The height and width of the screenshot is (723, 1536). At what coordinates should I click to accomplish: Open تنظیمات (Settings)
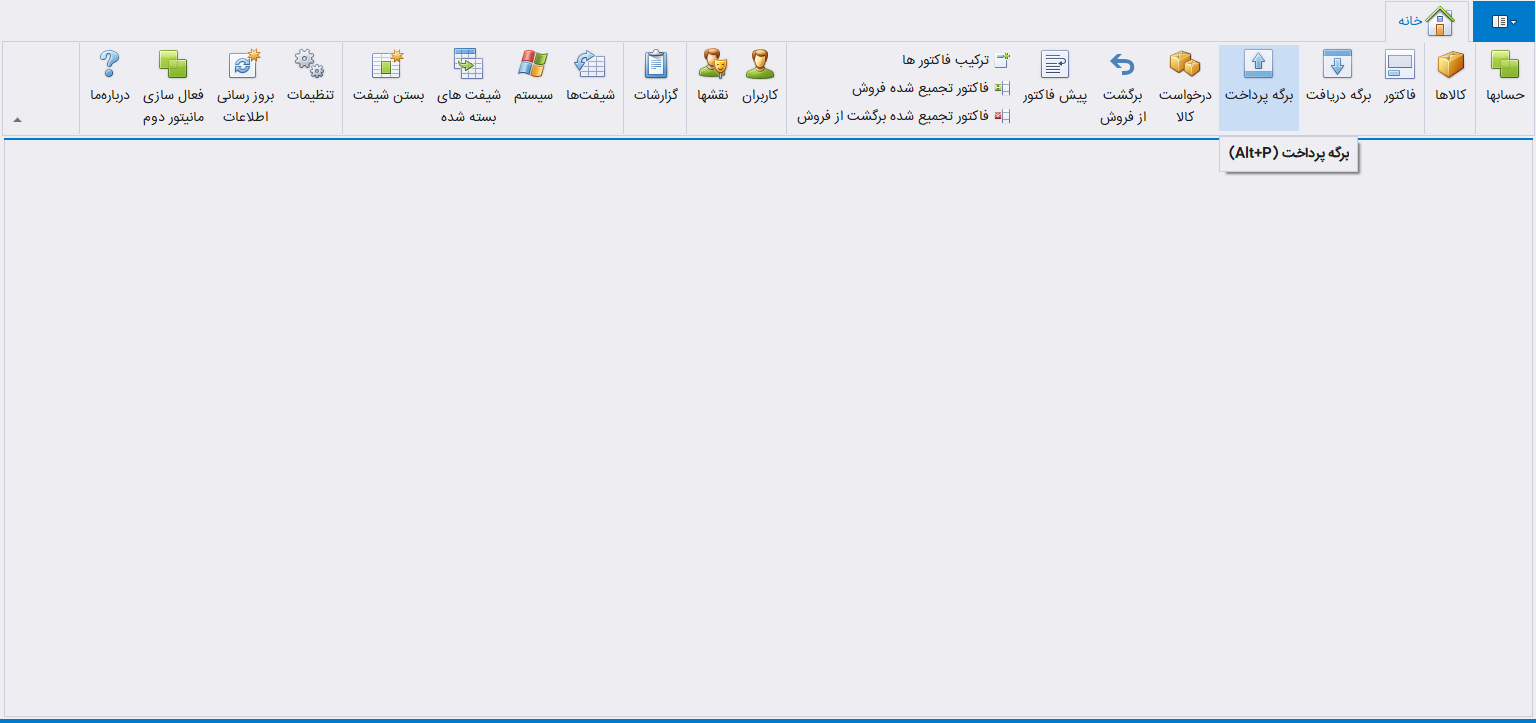coord(310,85)
